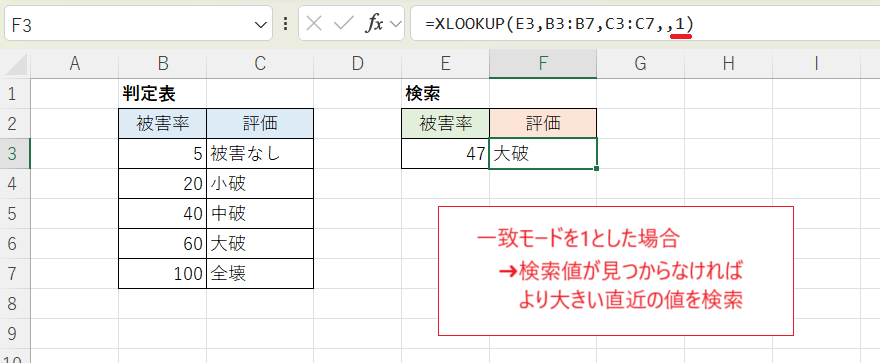This screenshot has width=880, height=363.
Task: Click cell B1 with text 判定表
Action: pos(163,94)
